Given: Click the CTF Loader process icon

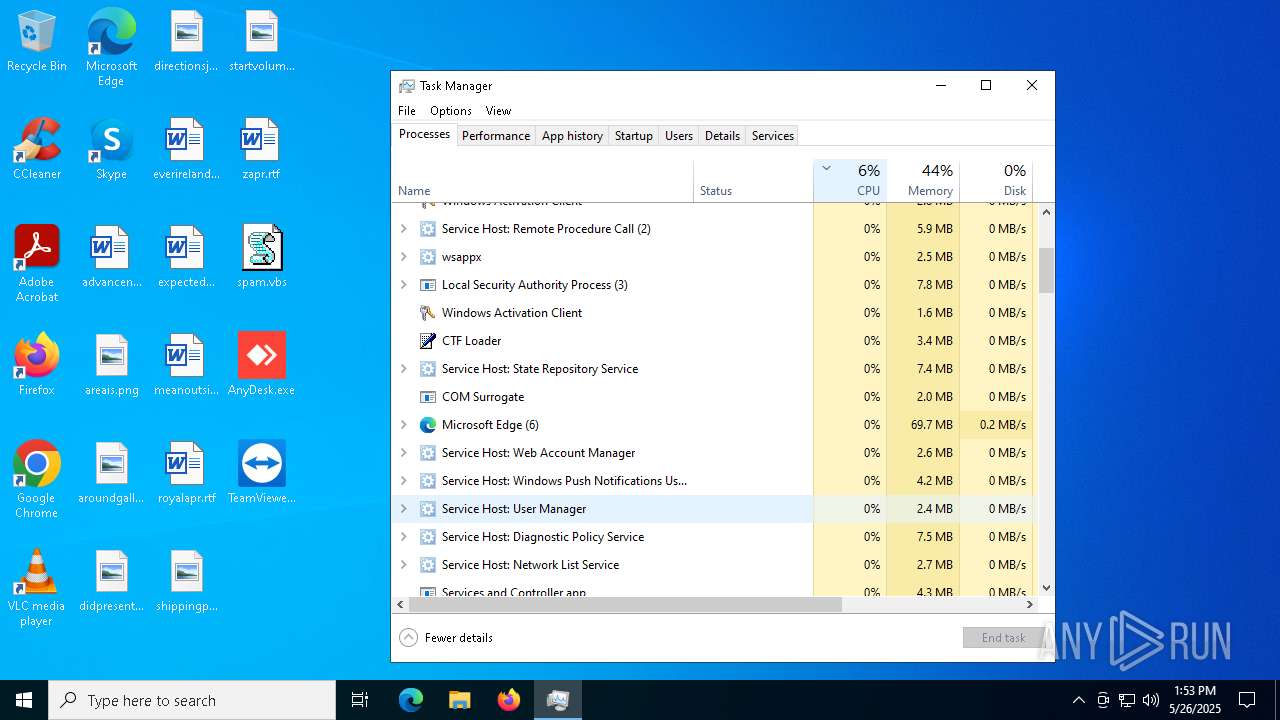Looking at the screenshot, I should [428, 341].
